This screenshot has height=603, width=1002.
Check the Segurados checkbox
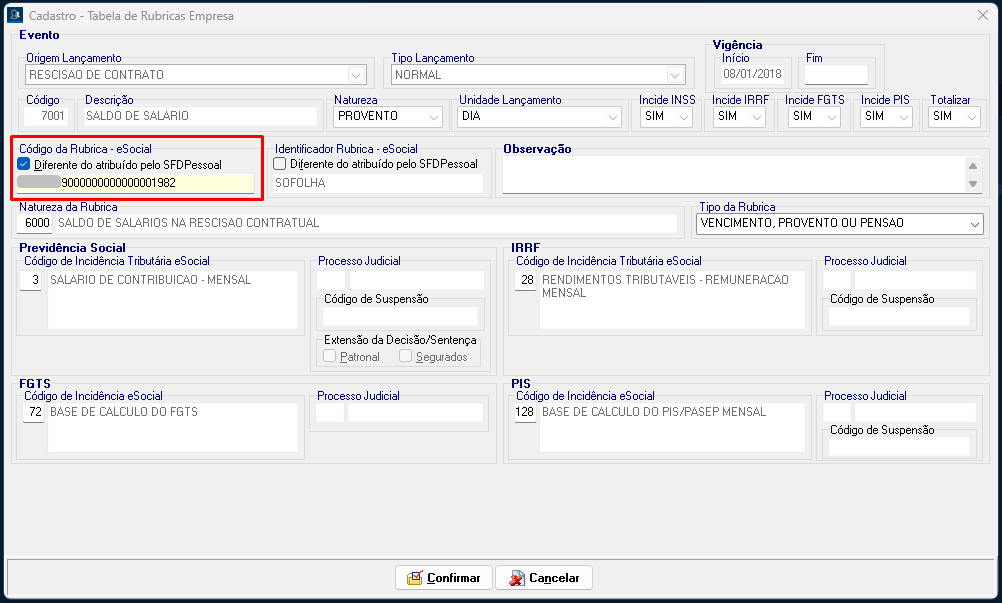coord(406,357)
